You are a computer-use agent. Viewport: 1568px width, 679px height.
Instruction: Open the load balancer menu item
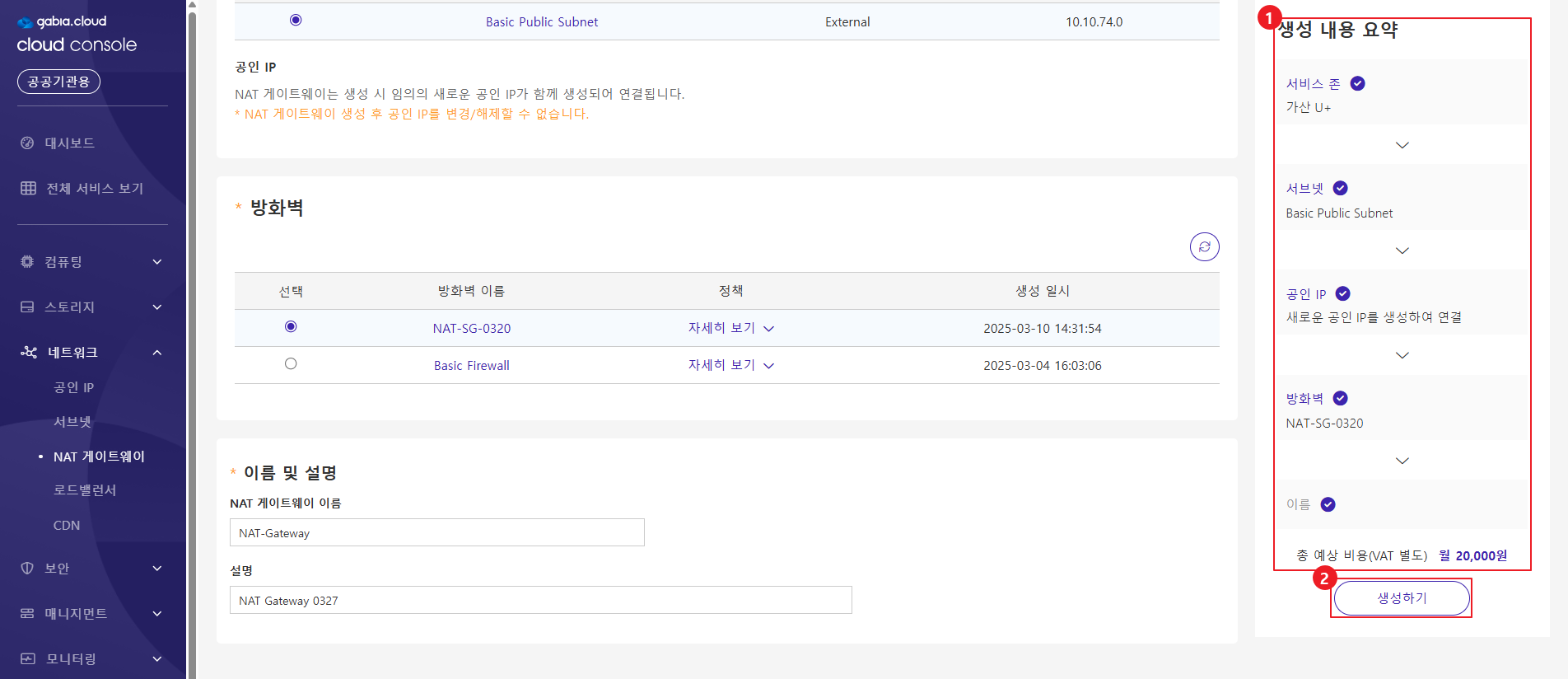pyautogui.click(x=85, y=490)
